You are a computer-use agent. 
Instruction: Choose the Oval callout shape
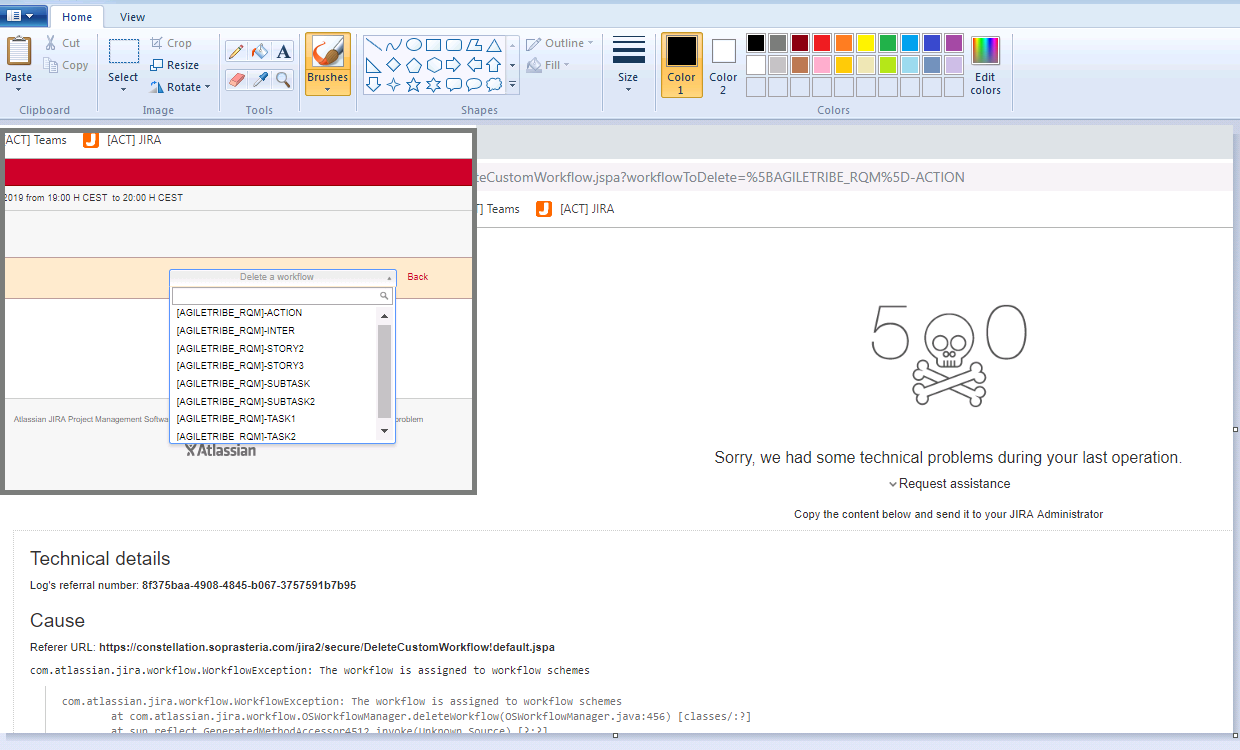tap(473, 85)
